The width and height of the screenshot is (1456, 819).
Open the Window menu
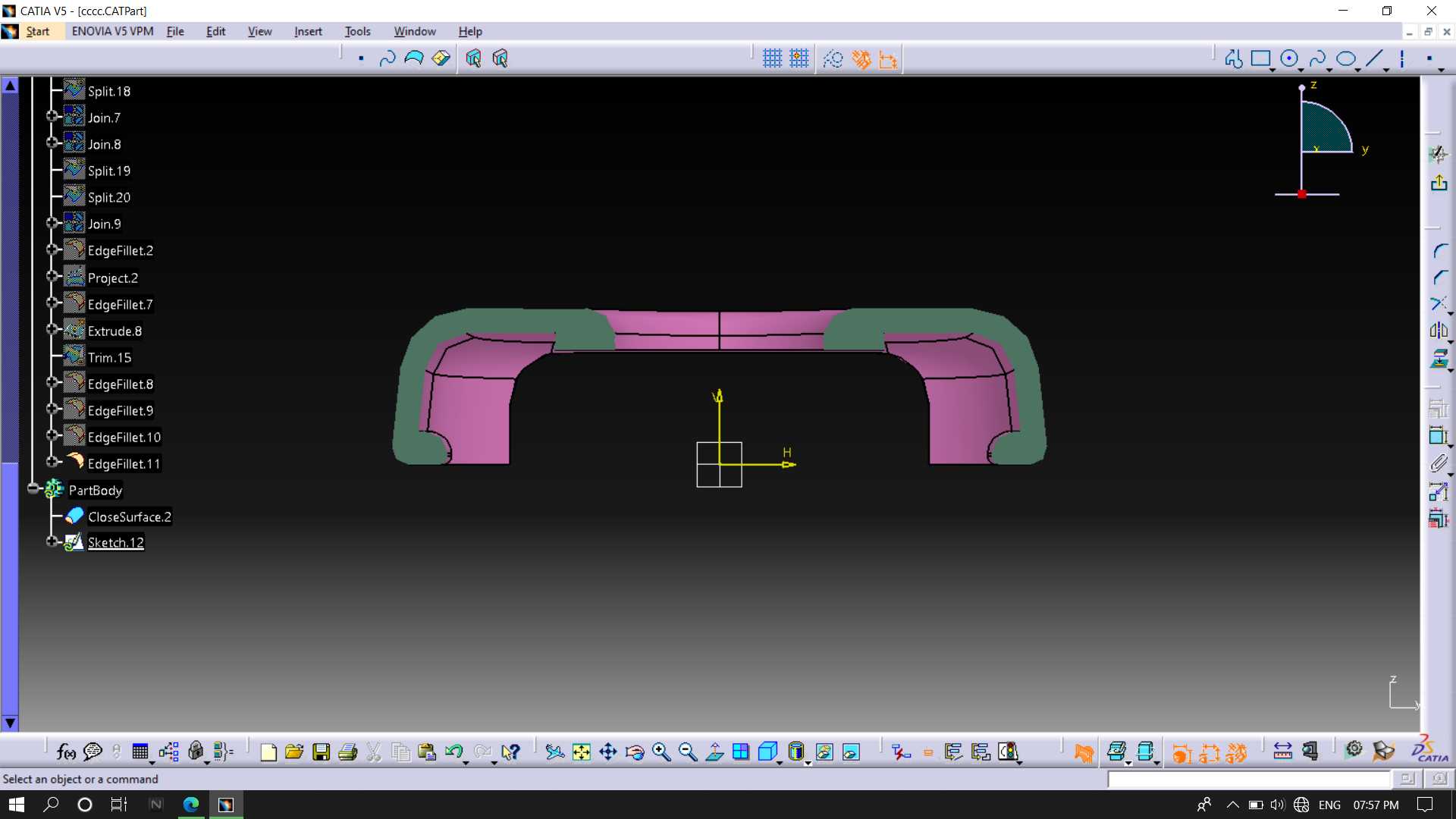pyautogui.click(x=415, y=31)
